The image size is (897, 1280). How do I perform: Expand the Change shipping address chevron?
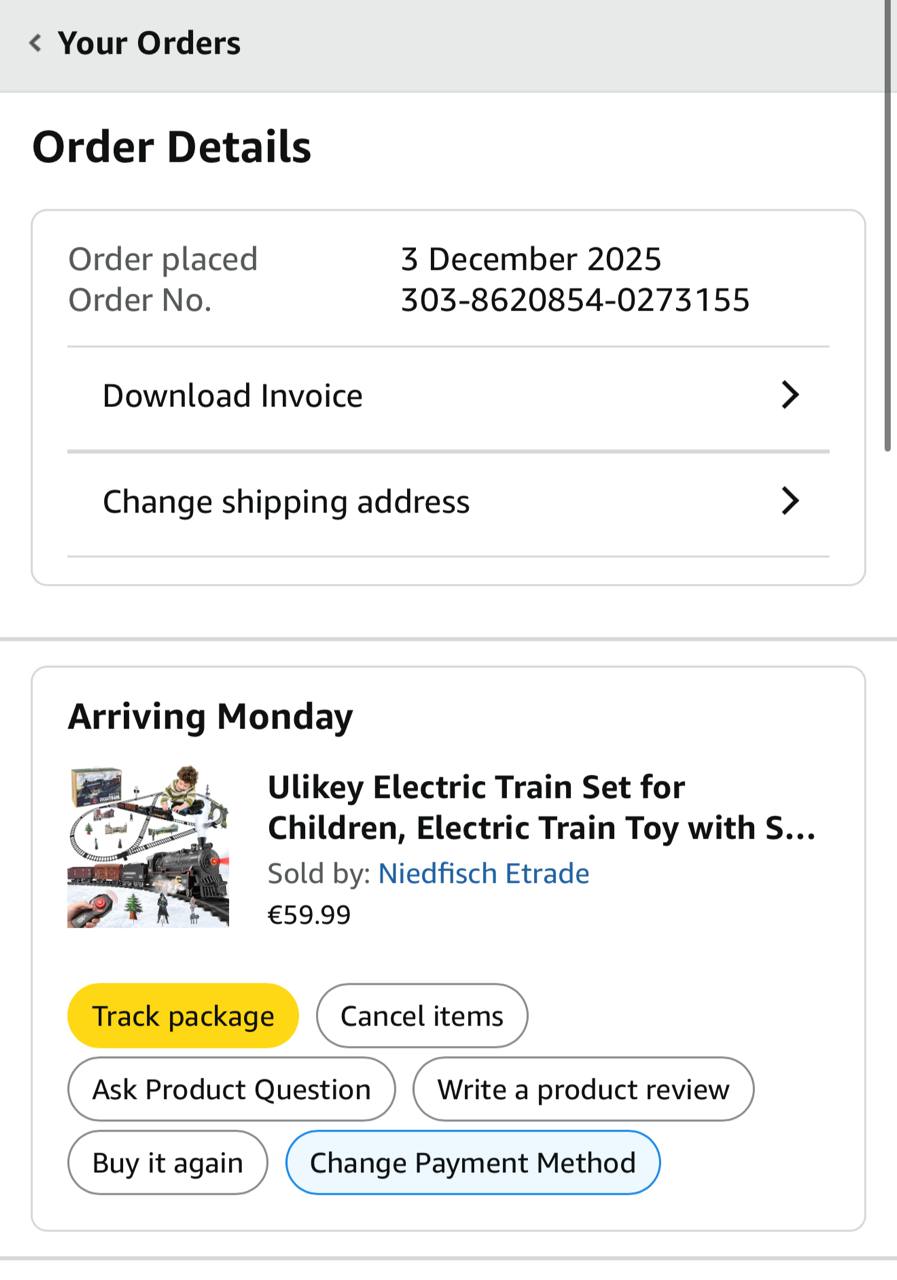click(x=789, y=501)
